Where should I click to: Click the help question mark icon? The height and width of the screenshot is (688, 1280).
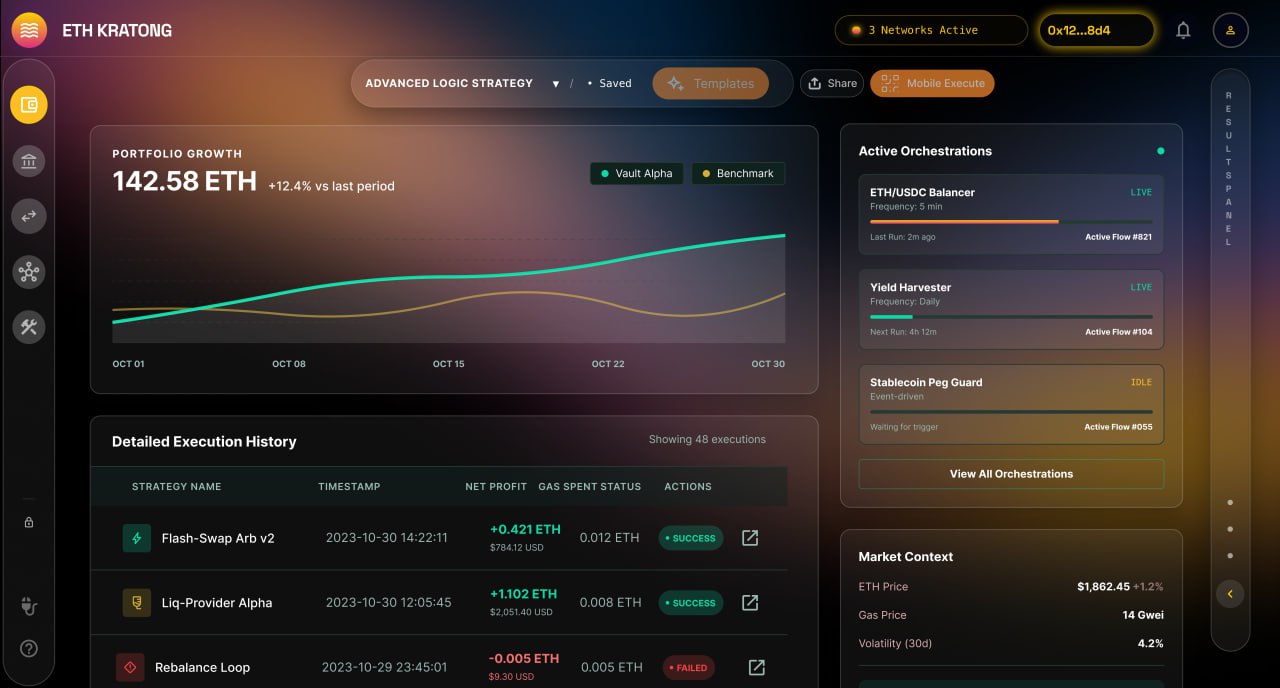[29, 649]
